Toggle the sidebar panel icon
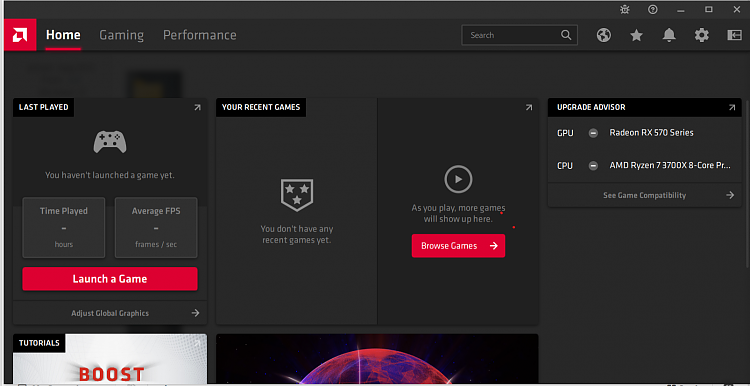 coord(734,35)
